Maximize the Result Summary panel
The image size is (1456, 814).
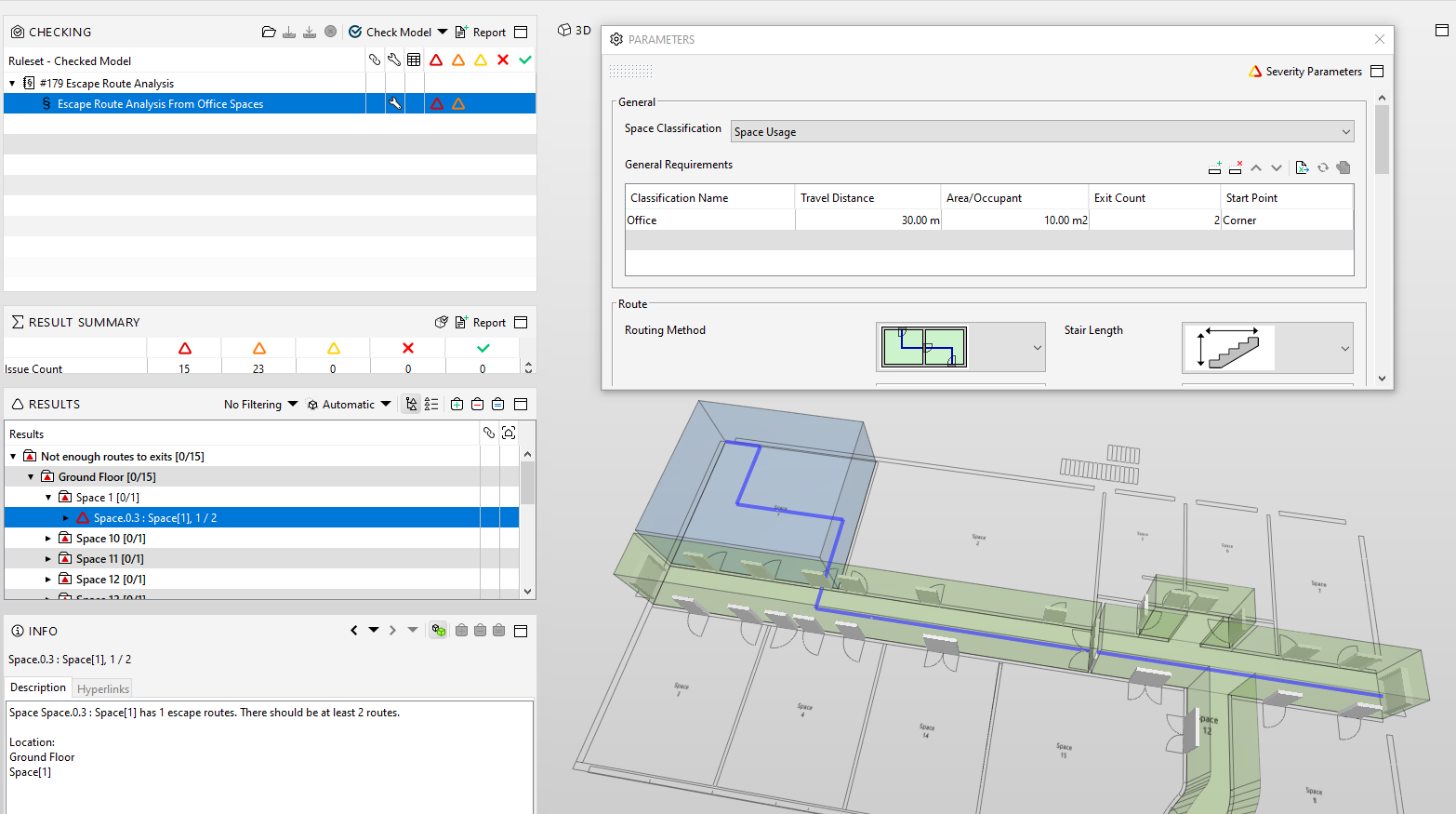[x=521, y=322]
